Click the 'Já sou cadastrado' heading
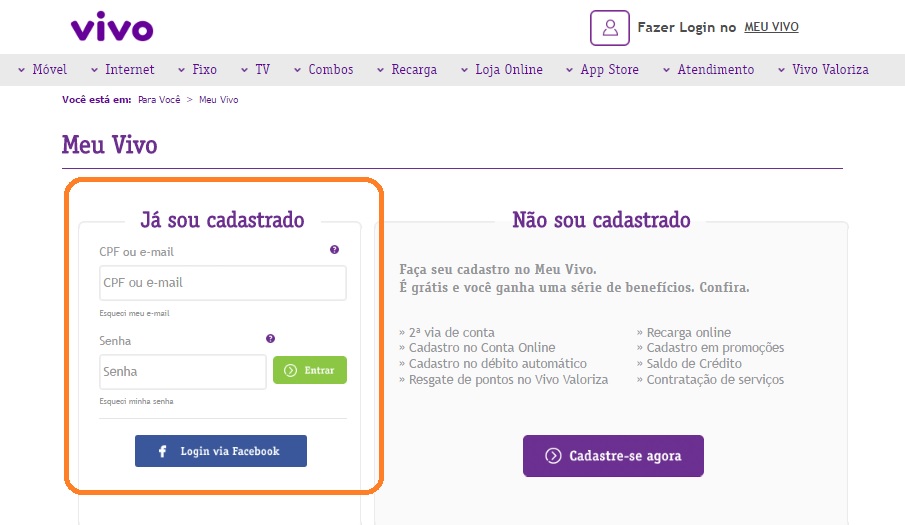The width and height of the screenshot is (905, 525). pyautogui.click(x=222, y=220)
